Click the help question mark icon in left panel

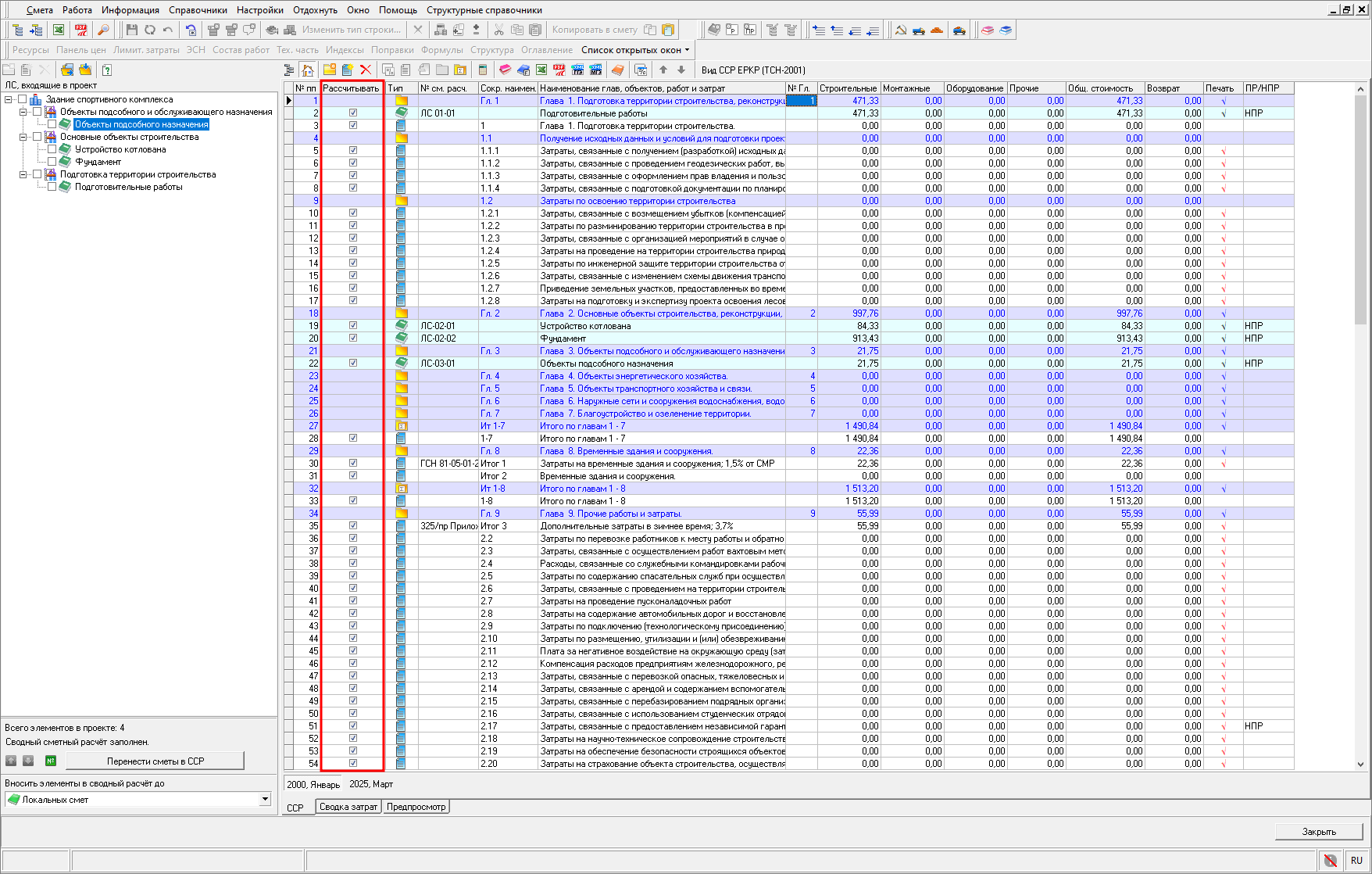107,70
